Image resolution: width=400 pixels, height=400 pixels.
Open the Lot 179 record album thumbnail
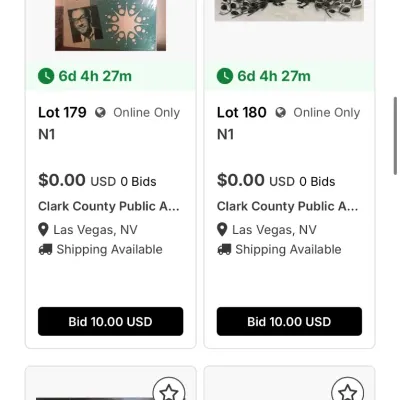[110, 25]
